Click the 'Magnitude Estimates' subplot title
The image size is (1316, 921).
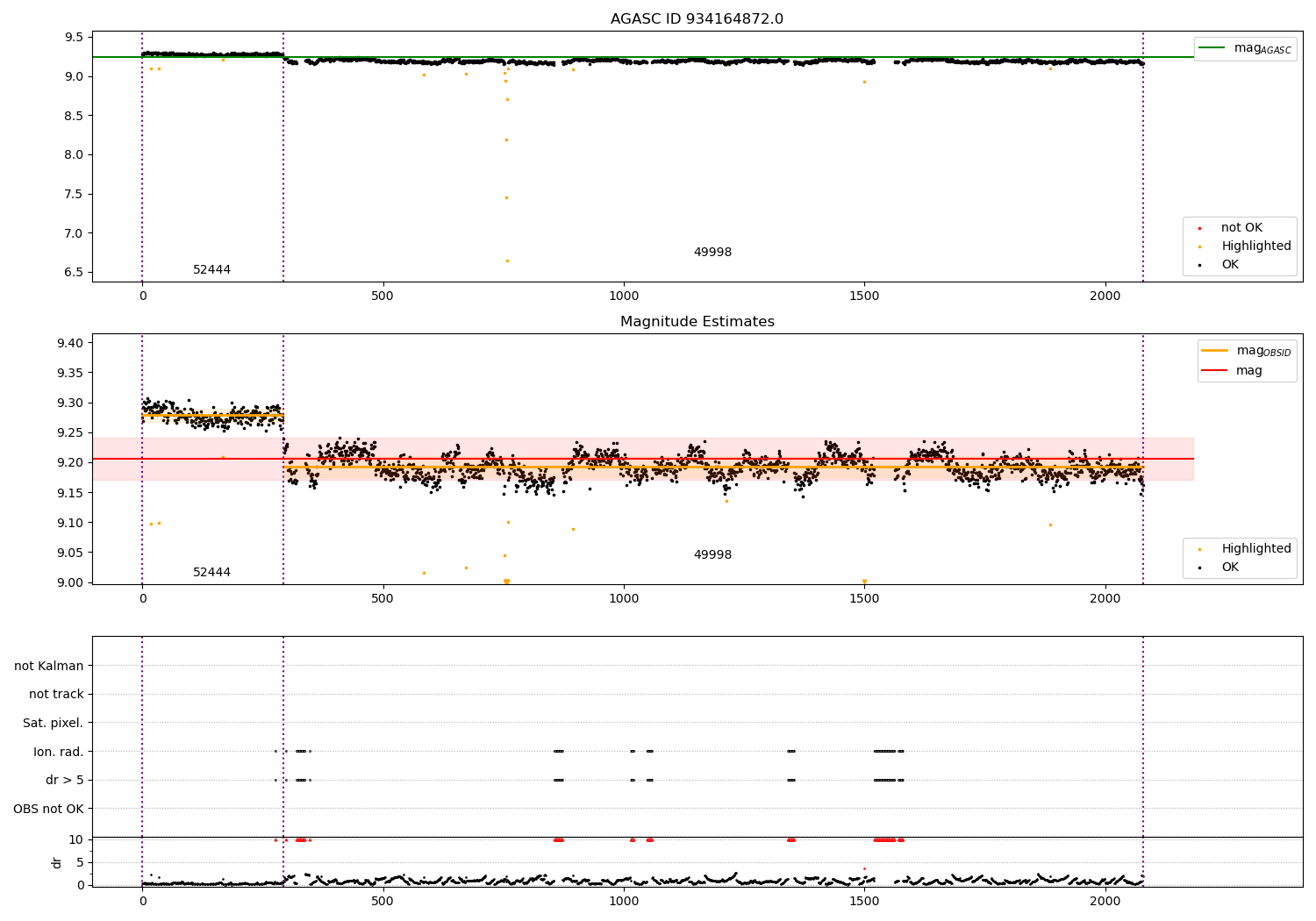[x=697, y=322]
